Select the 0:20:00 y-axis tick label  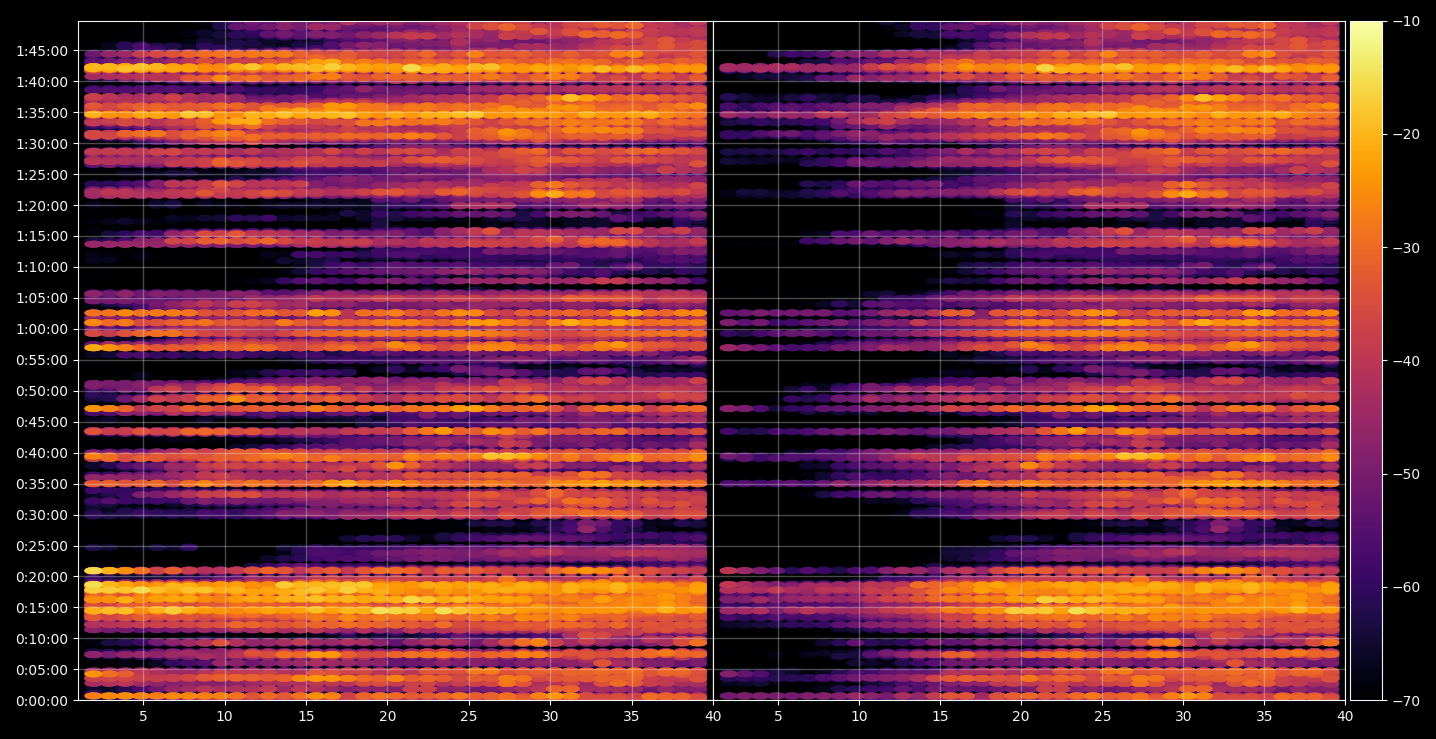click(x=42, y=577)
